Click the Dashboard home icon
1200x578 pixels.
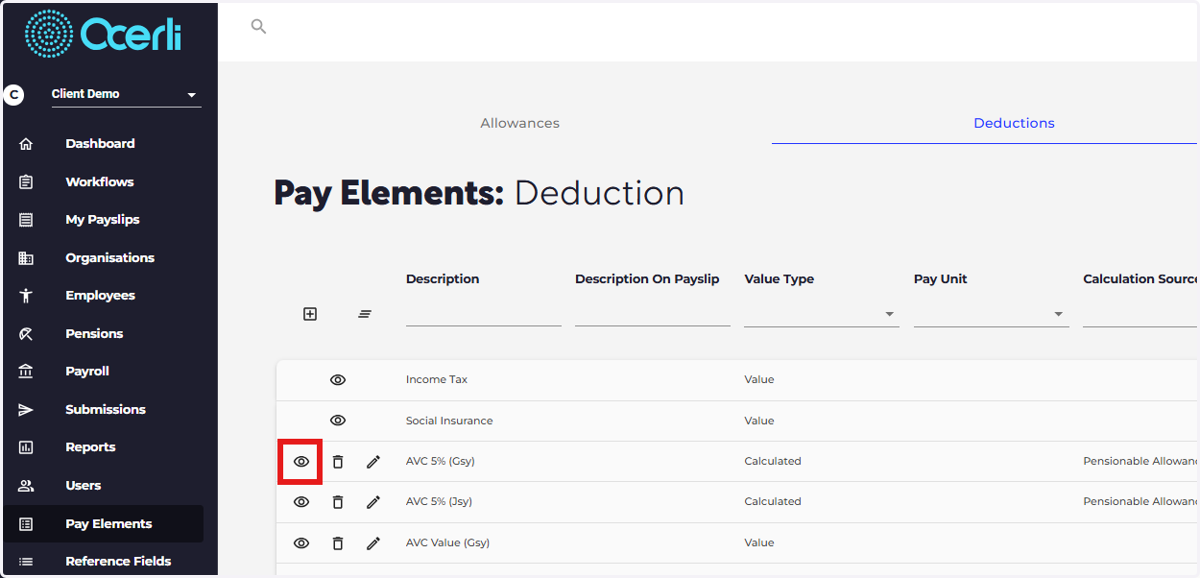click(26, 144)
